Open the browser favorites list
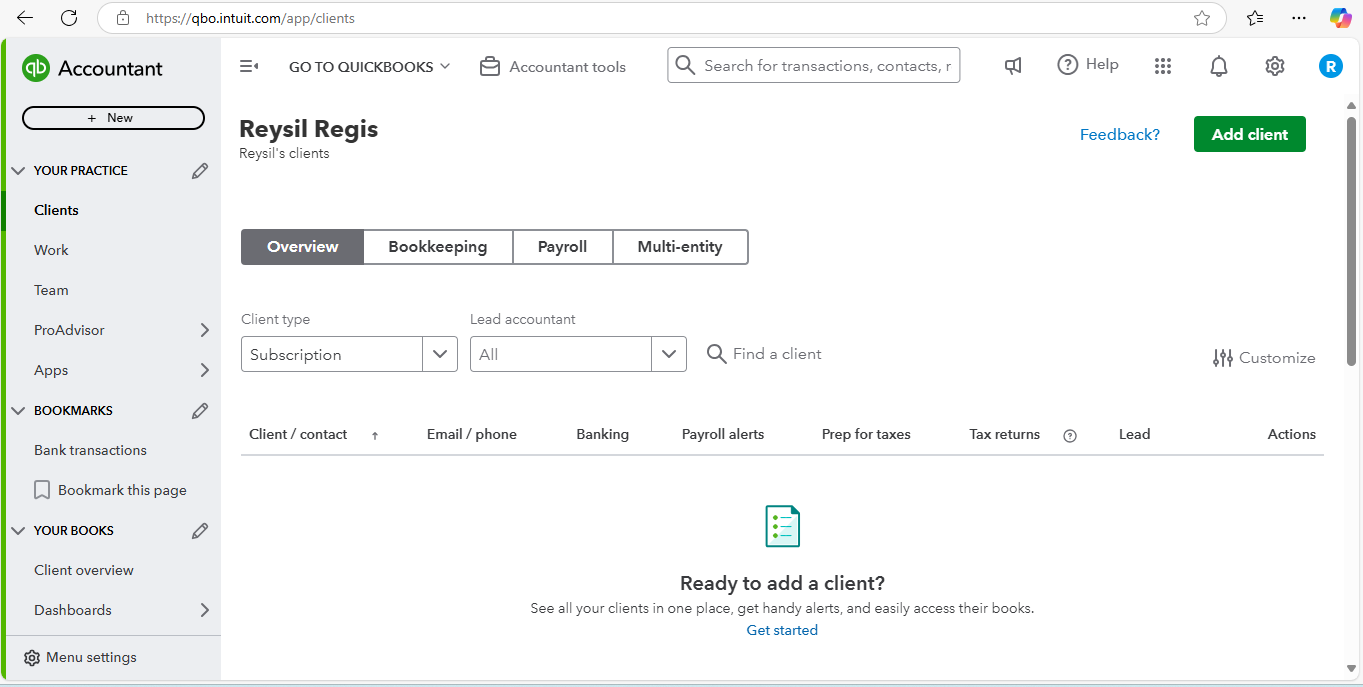The height and width of the screenshot is (687, 1363). pos(1255,18)
